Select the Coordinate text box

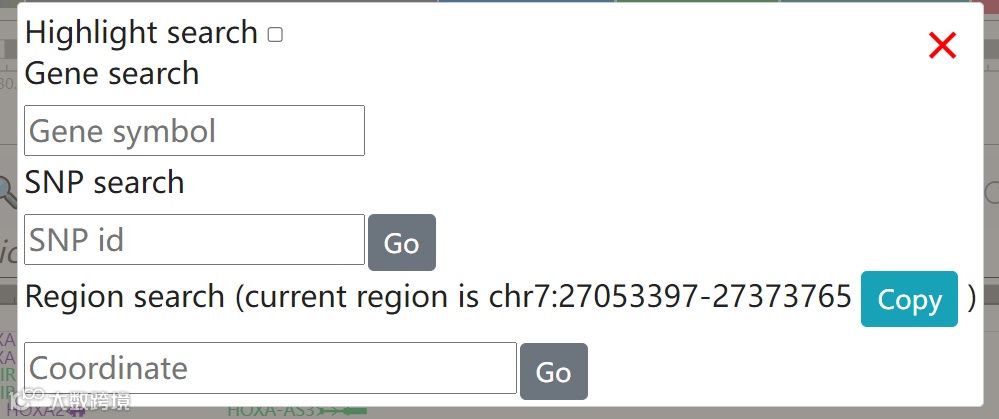coord(270,368)
